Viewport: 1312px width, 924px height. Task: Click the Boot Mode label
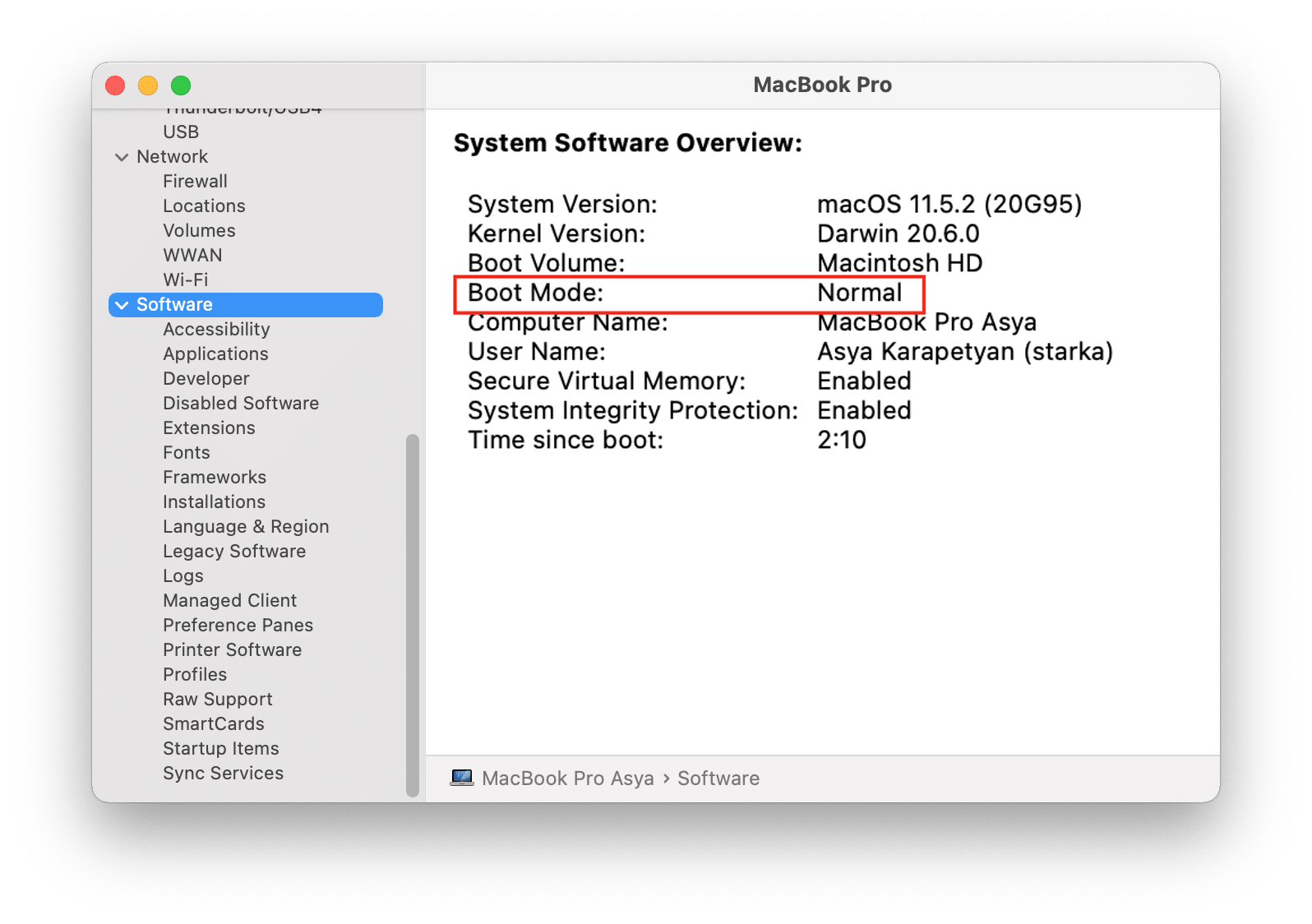click(x=535, y=293)
